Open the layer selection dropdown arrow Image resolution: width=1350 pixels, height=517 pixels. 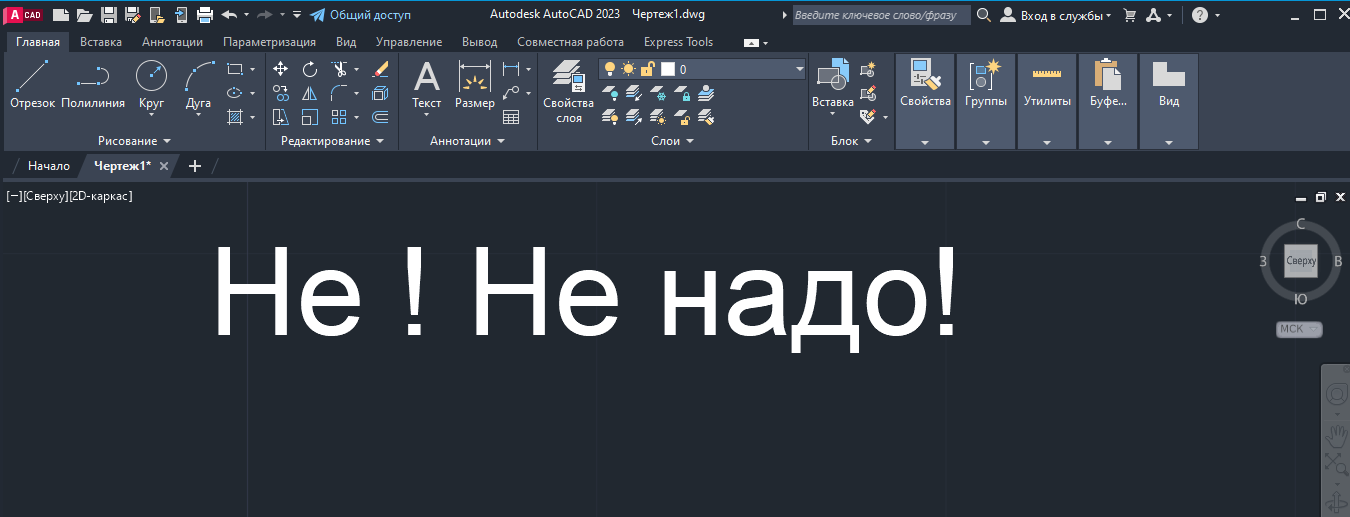click(x=799, y=69)
